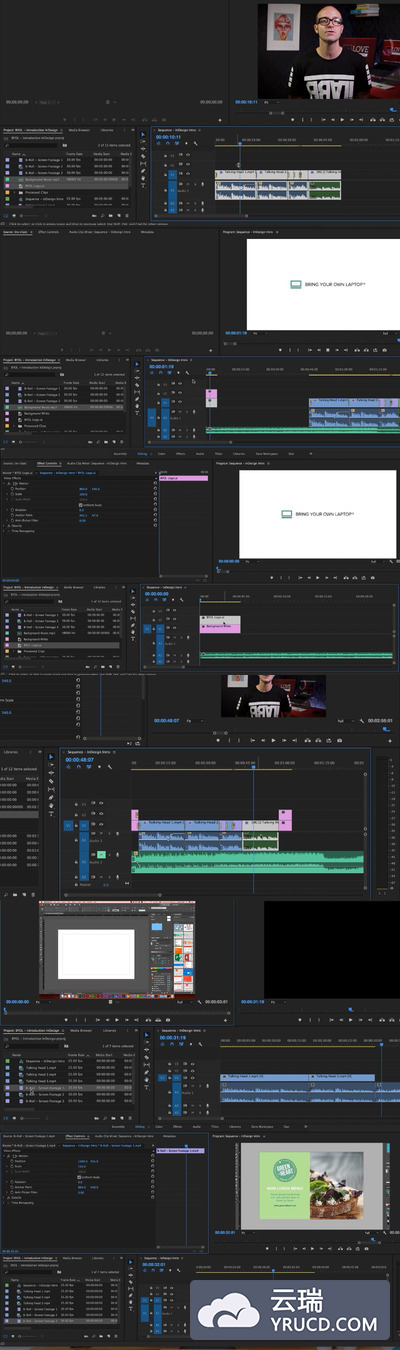Screen dimensions: 400x1350
Task: Click the 00:00:48:07 timecode in the timeline panel
Action: 80,759
